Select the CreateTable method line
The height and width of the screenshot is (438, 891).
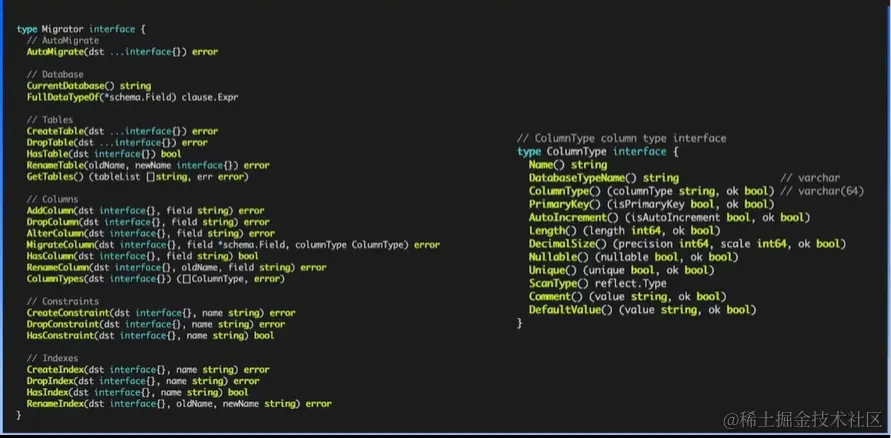[122, 131]
